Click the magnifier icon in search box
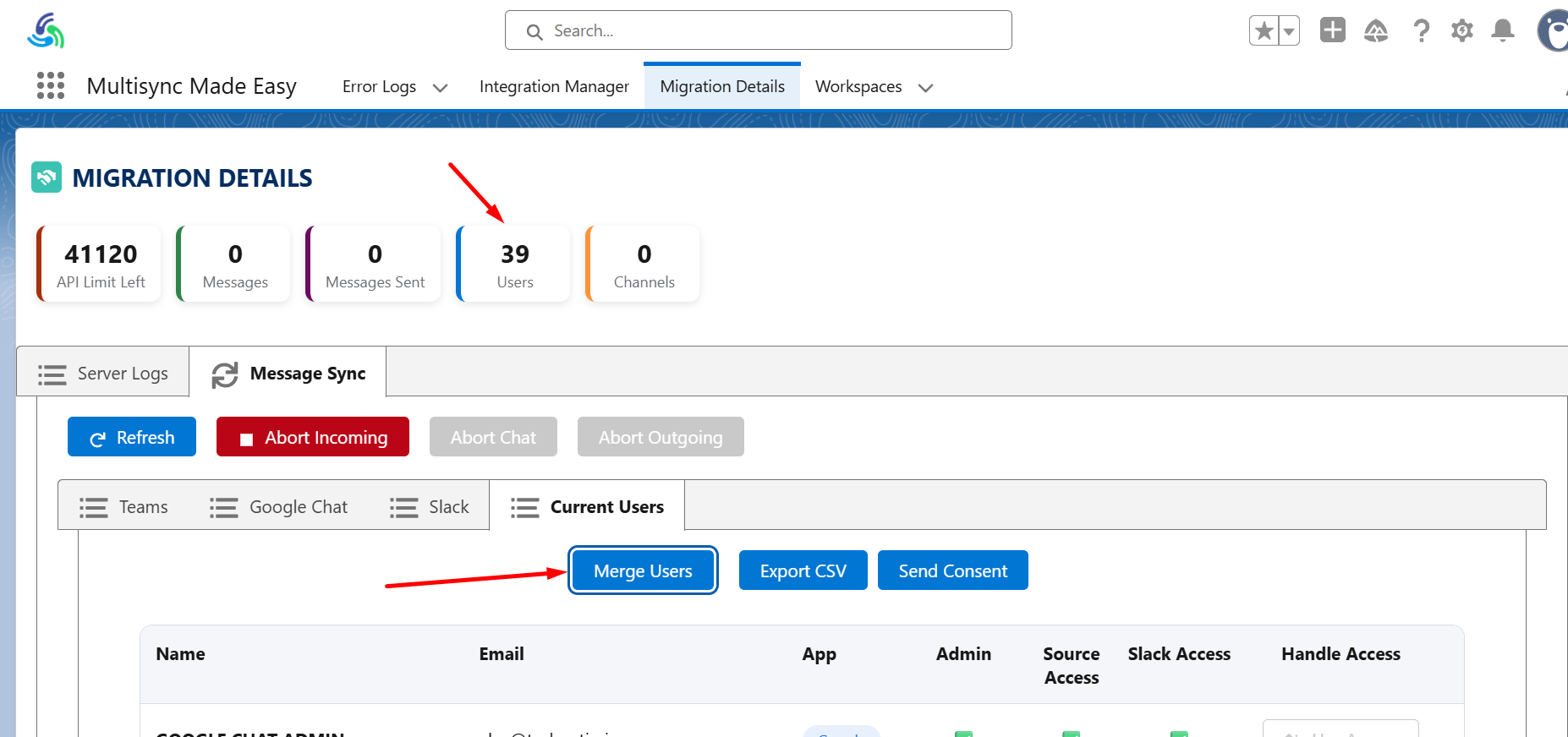 (535, 32)
